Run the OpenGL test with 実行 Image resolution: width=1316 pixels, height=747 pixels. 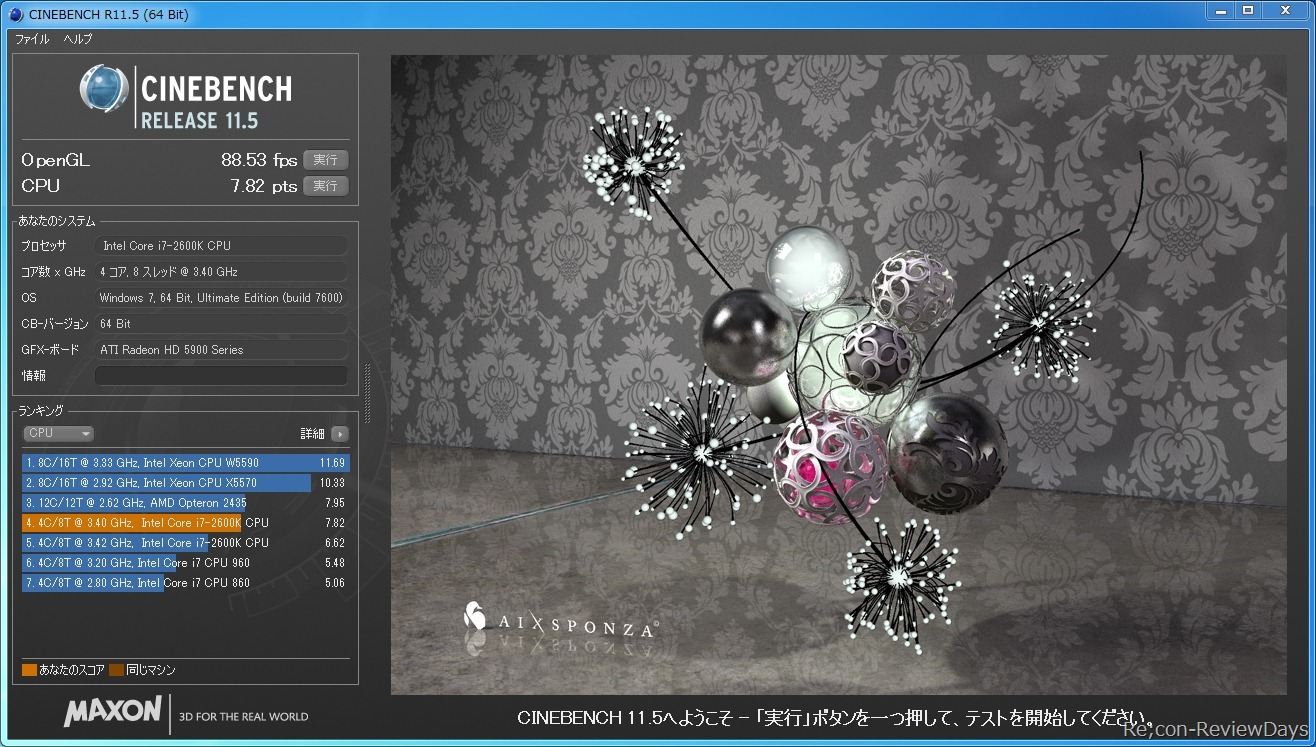click(x=325, y=160)
